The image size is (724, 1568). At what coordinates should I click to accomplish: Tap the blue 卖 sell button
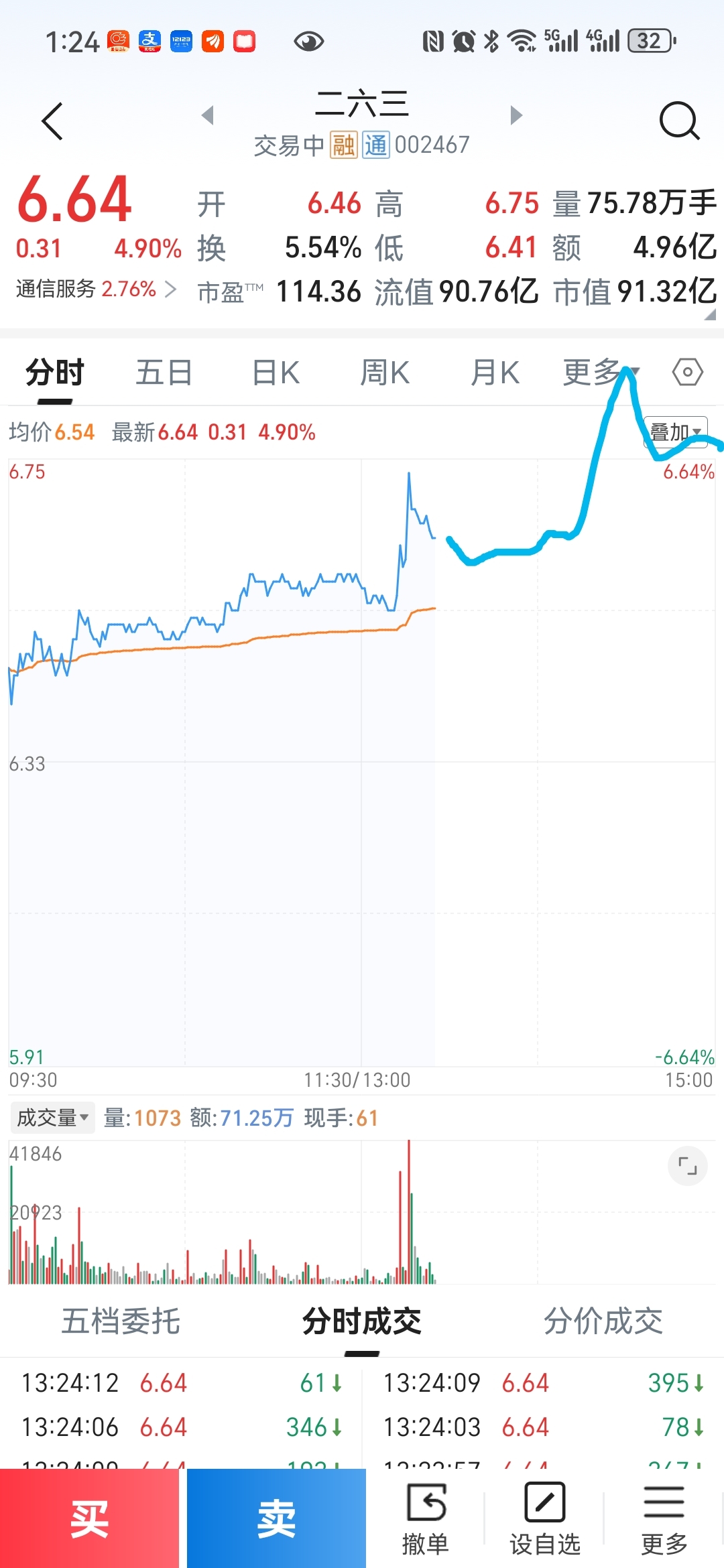pyautogui.click(x=276, y=1518)
